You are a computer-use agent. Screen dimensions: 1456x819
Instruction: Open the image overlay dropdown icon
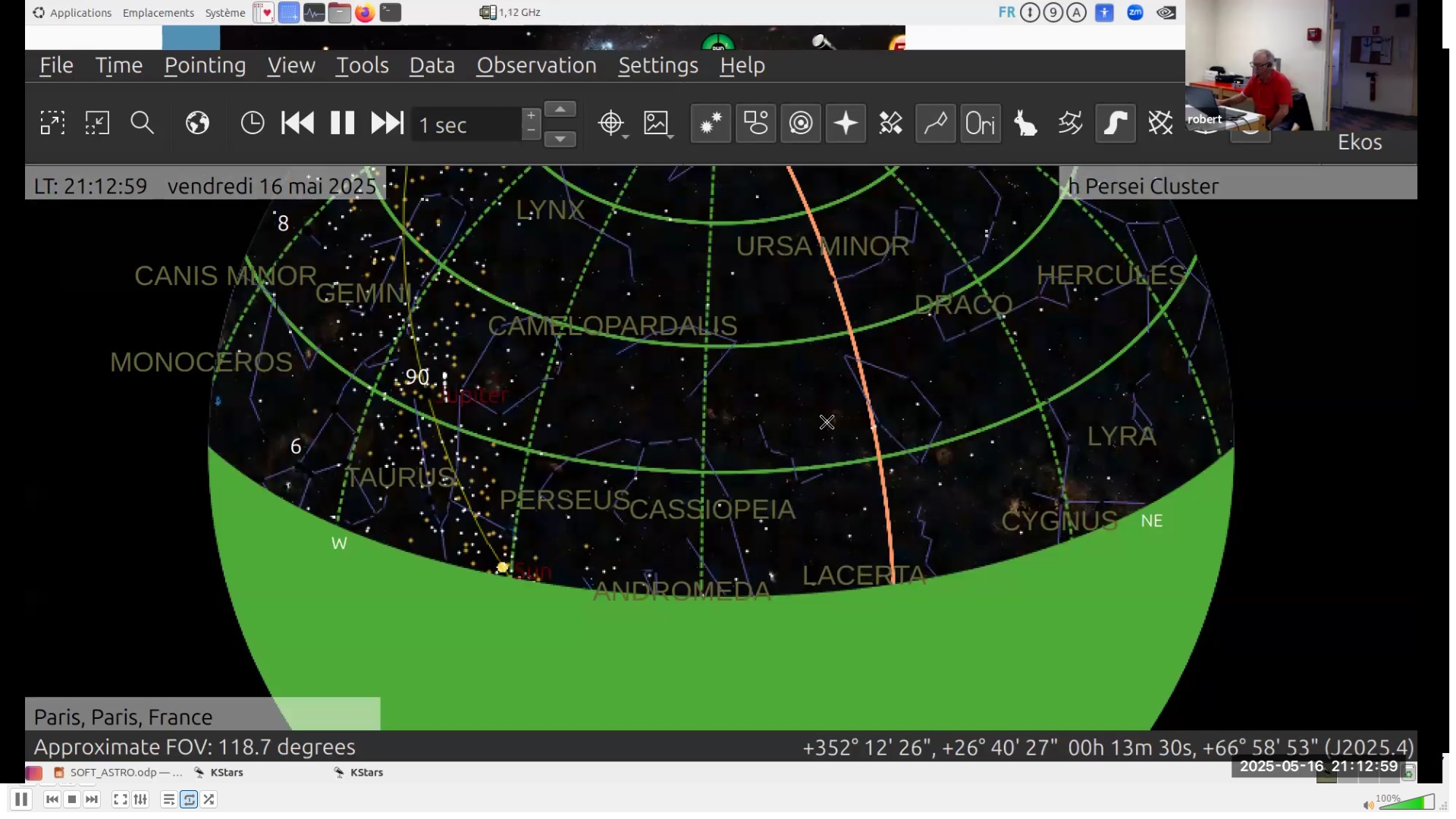[x=658, y=123]
